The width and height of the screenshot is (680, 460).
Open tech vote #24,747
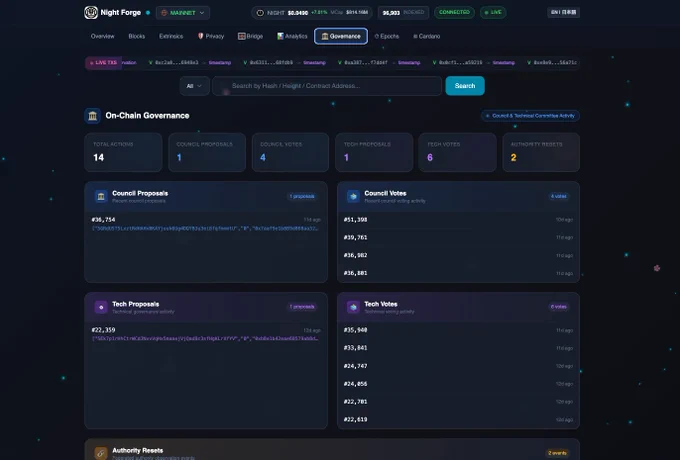[458, 366]
